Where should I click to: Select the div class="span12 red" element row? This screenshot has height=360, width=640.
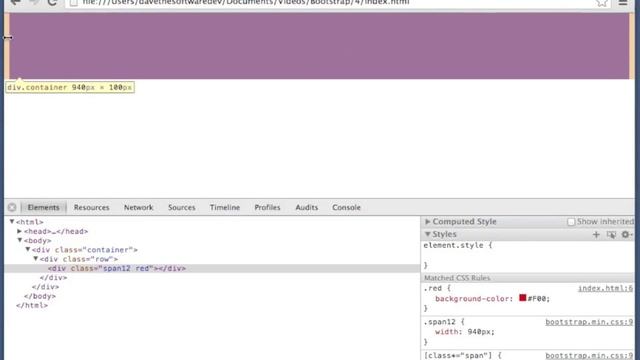tap(212, 268)
